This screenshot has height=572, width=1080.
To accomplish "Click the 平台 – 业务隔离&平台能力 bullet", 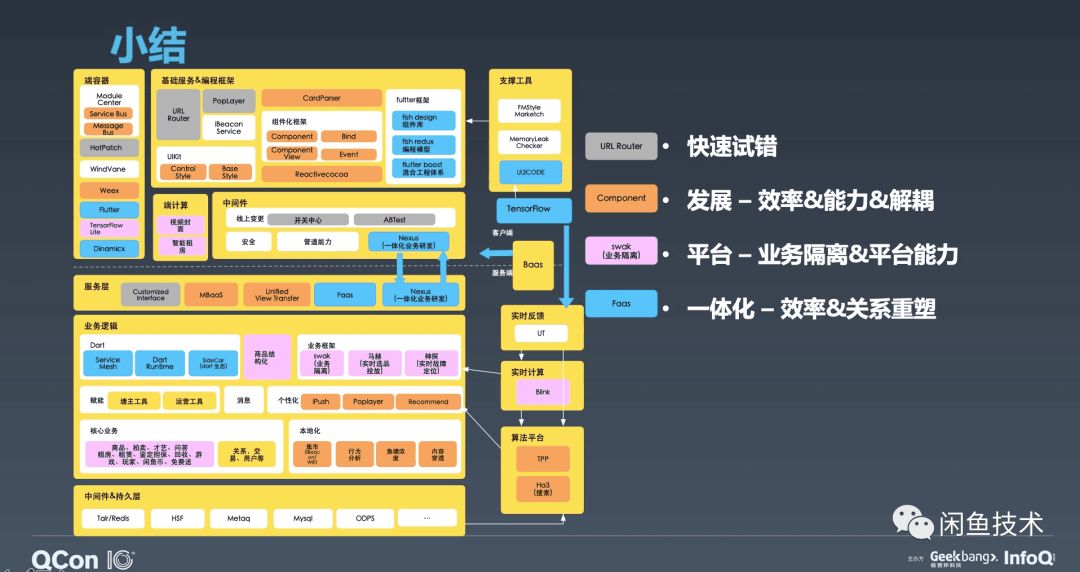I will [822, 254].
